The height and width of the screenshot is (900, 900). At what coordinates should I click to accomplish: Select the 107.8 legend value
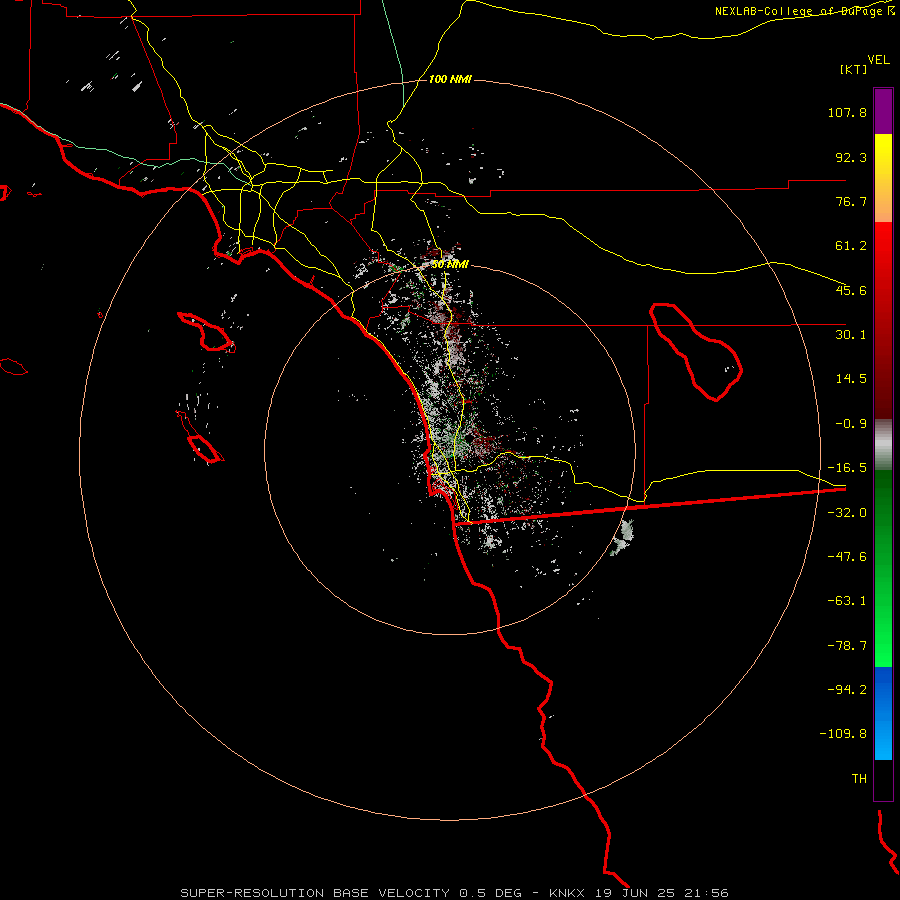click(847, 112)
